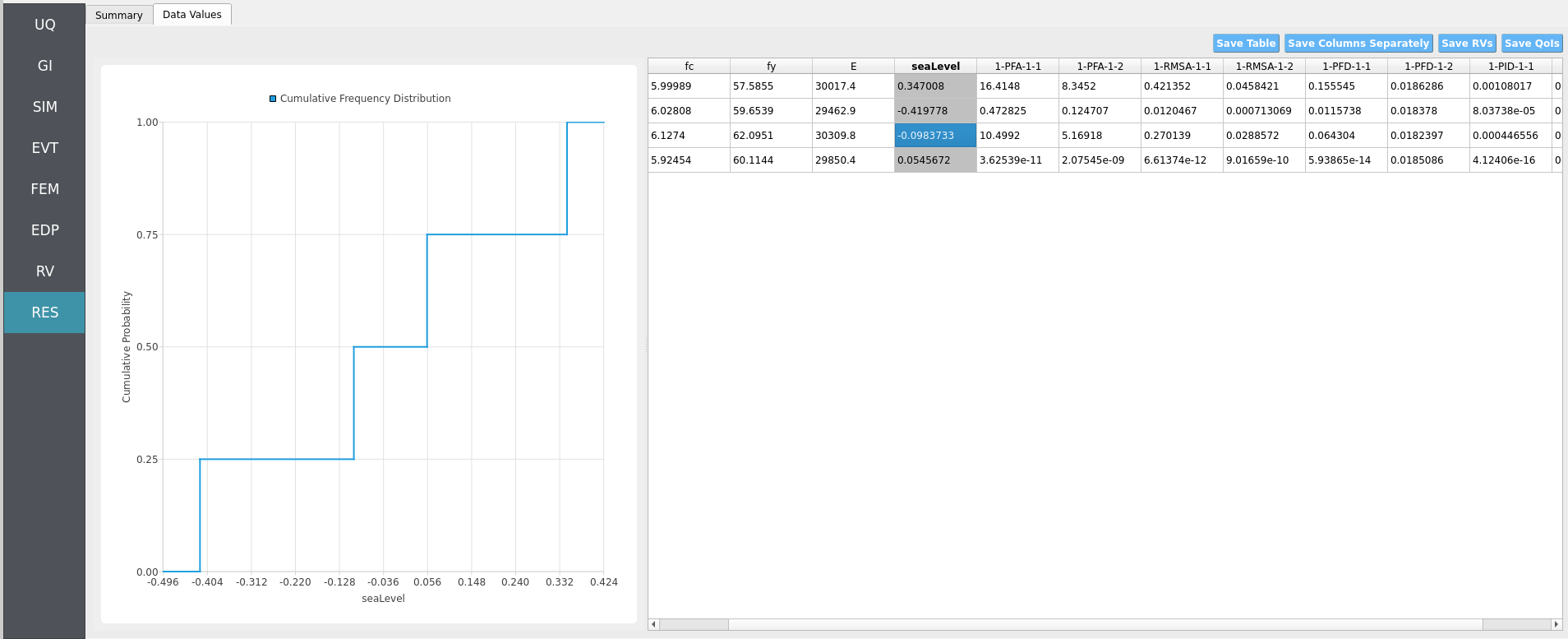The image size is (1568, 639).
Task: Click Save Columns Separately button
Action: [1358, 44]
